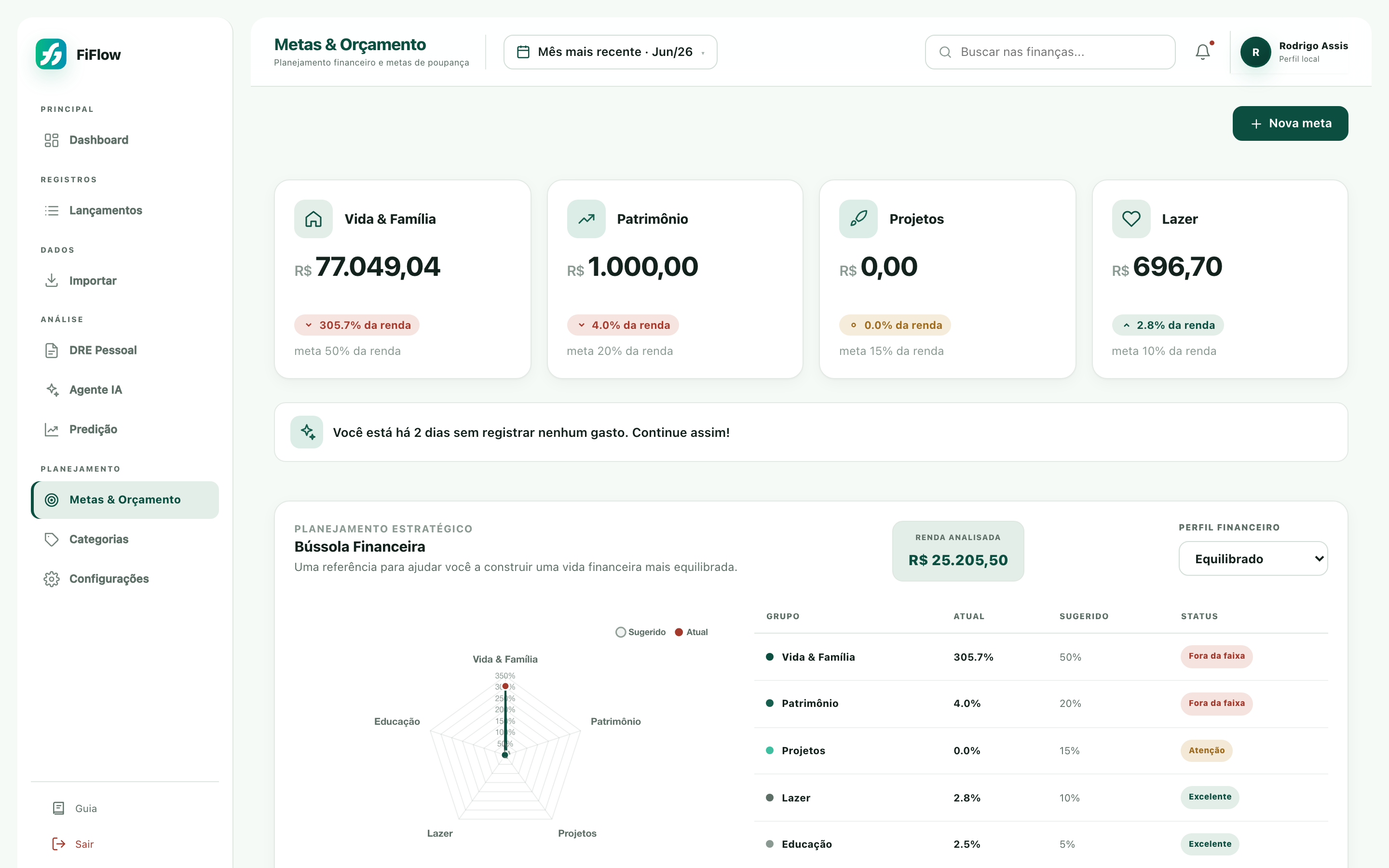Viewport: 1389px width, 868px height.
Task: Click the Excelente status badge for Lazer
Action: coord(1210,797)
